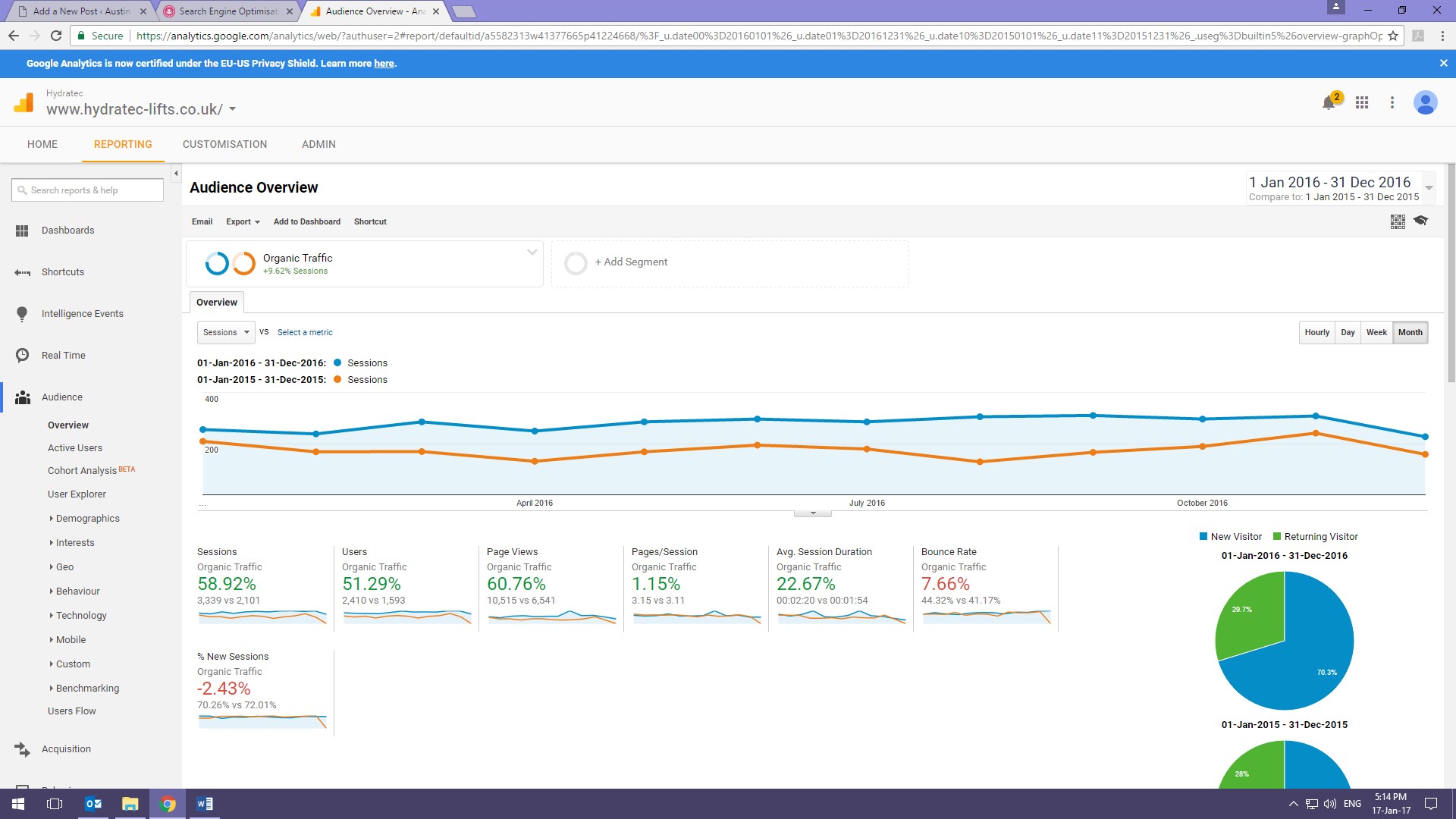Expand the Benchmarking menu item
Viewport: 1456px width, 819px height.
point(87,689)
